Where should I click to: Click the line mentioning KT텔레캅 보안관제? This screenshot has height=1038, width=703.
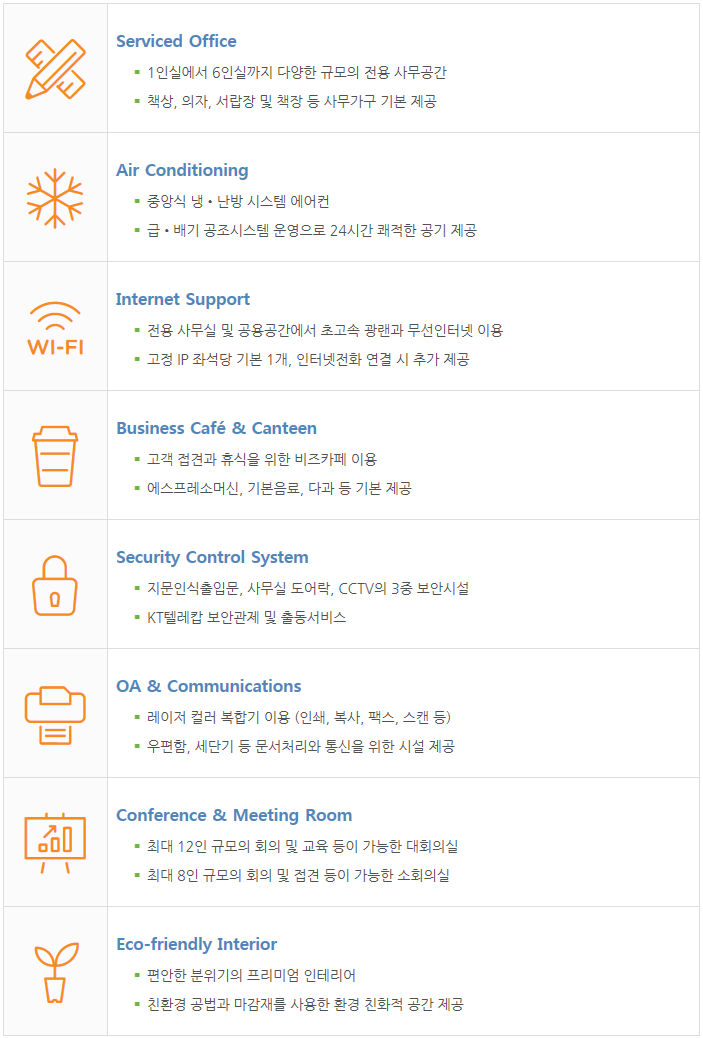246,618
